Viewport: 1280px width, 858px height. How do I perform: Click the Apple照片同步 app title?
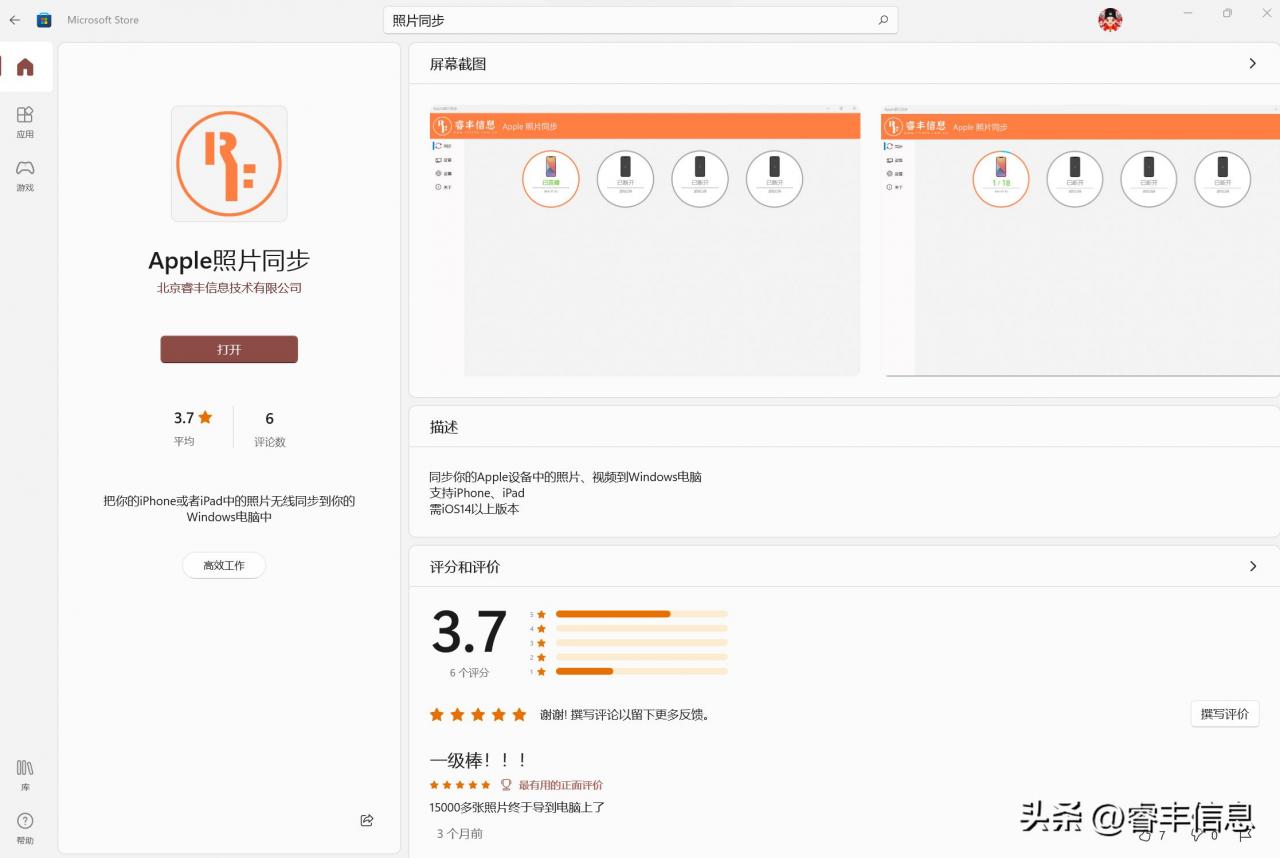click(229, 260)
